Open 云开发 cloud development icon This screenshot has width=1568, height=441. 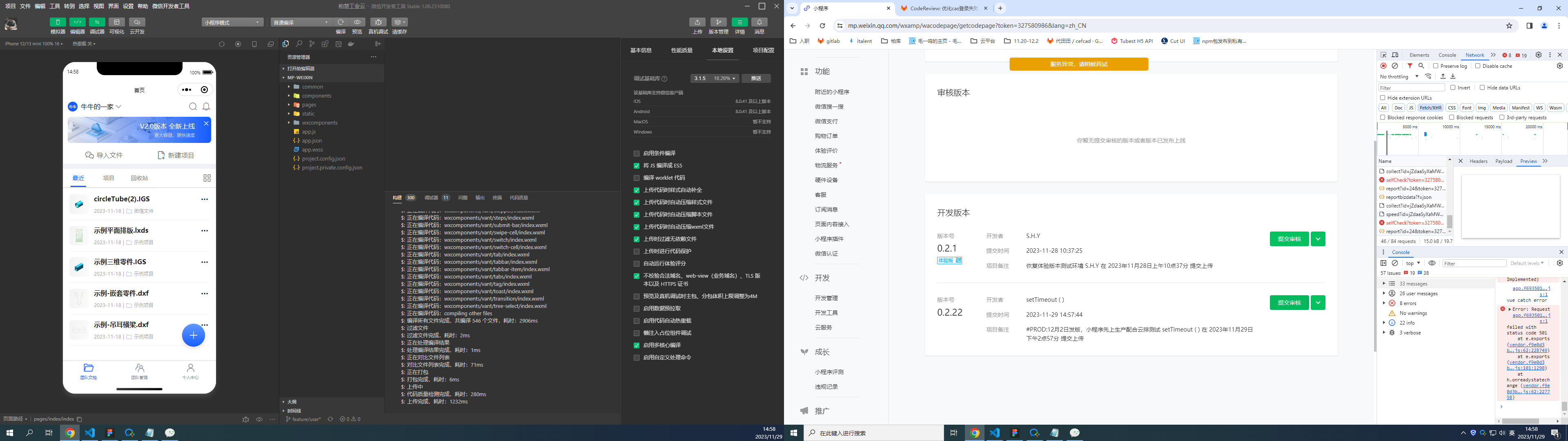(137, 22)
